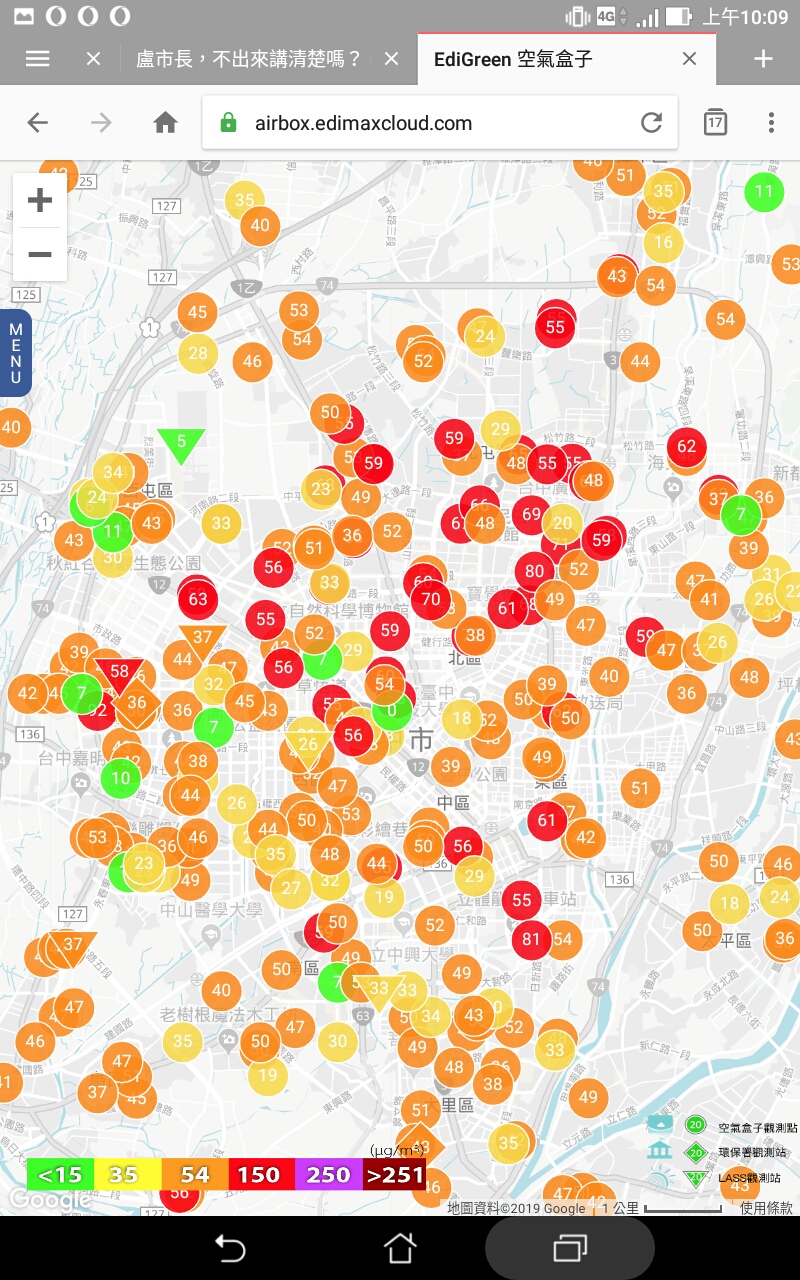Open the Android recent apps button
800x1280 pixels.
coord(570,1248)
